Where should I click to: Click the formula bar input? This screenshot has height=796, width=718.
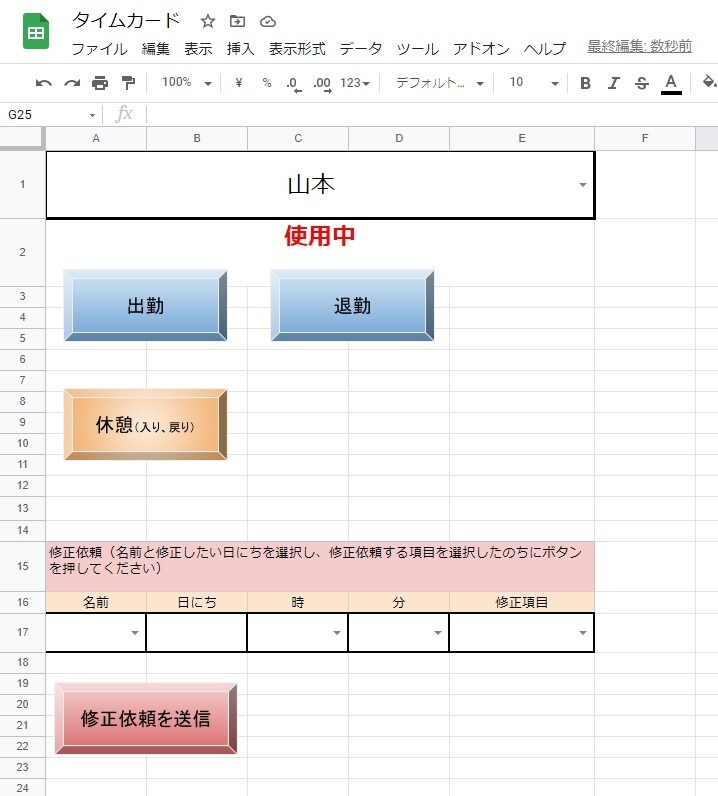pos(432,115)
